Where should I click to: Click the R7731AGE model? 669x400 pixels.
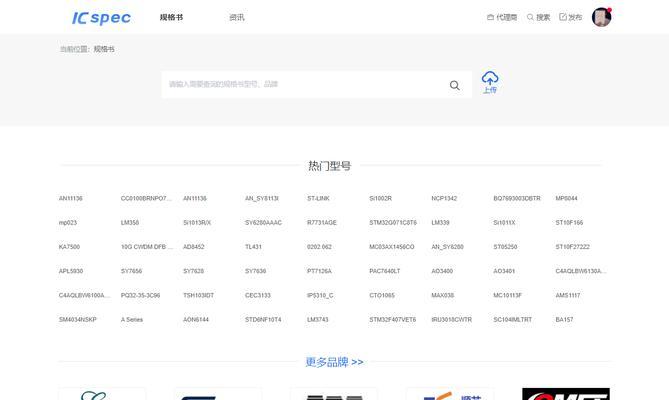[x=322, y=223]
